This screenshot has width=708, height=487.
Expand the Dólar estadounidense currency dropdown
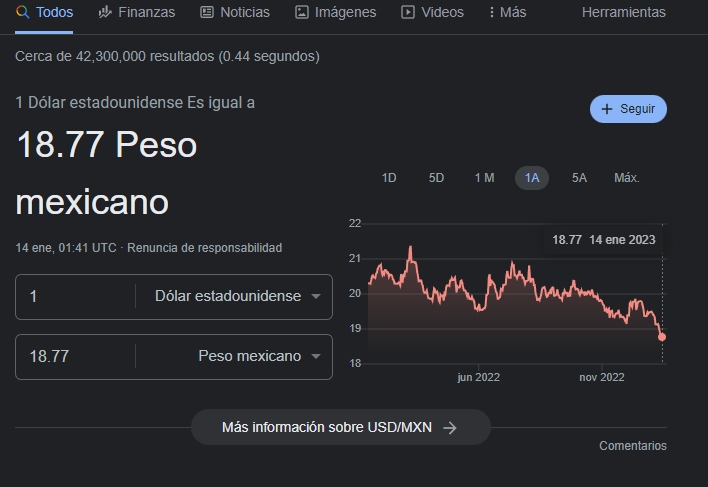tap(316, 297)
